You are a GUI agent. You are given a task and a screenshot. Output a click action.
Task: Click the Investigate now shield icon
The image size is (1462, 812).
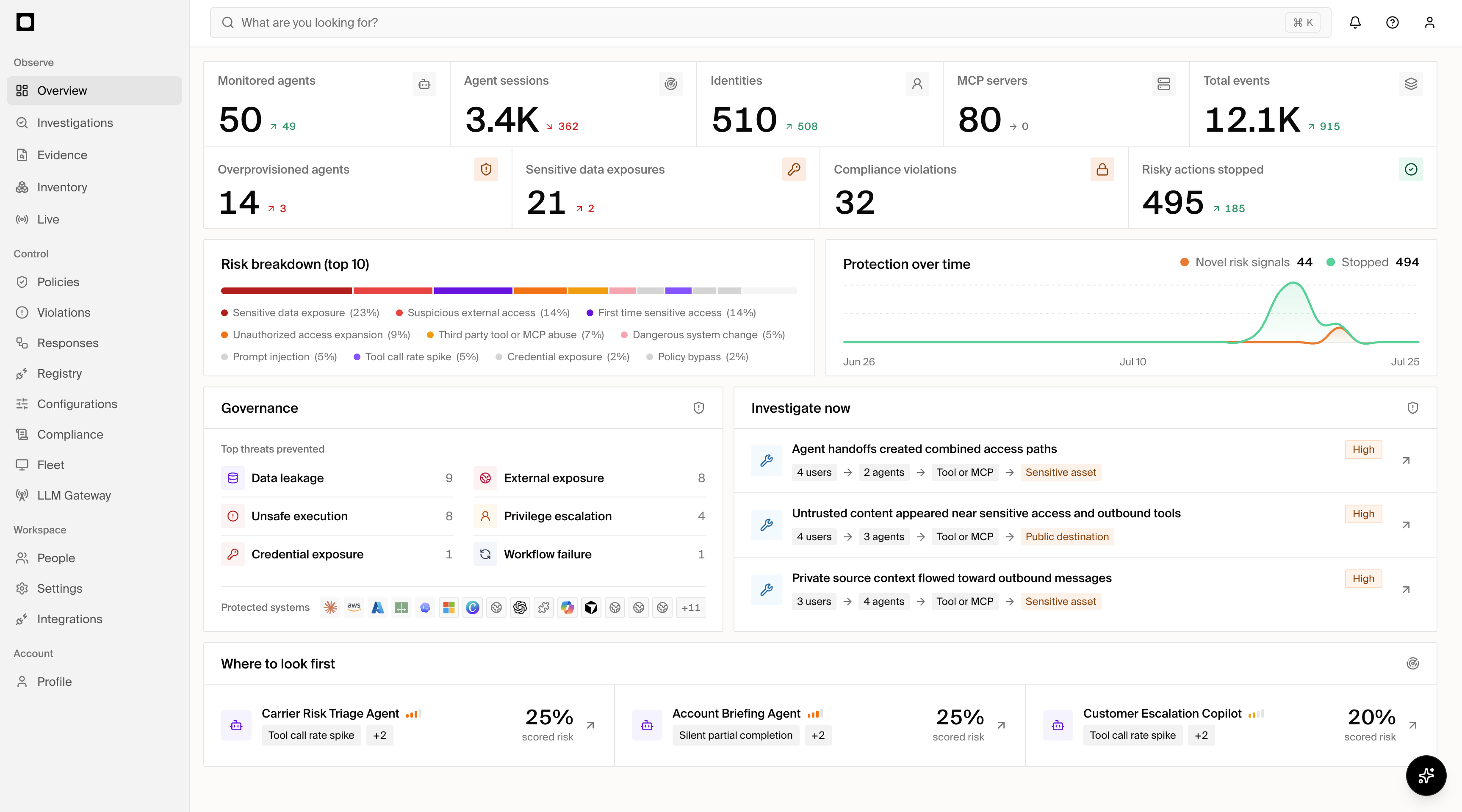coord(1412,408)
